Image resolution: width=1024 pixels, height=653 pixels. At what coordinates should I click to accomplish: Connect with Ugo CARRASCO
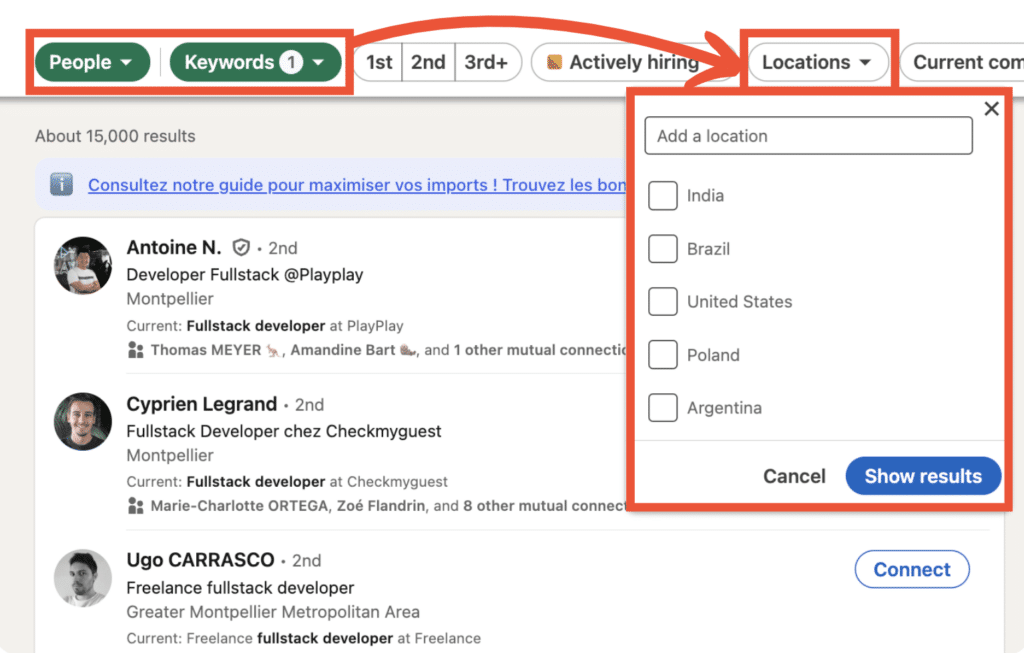coord(911,569)
